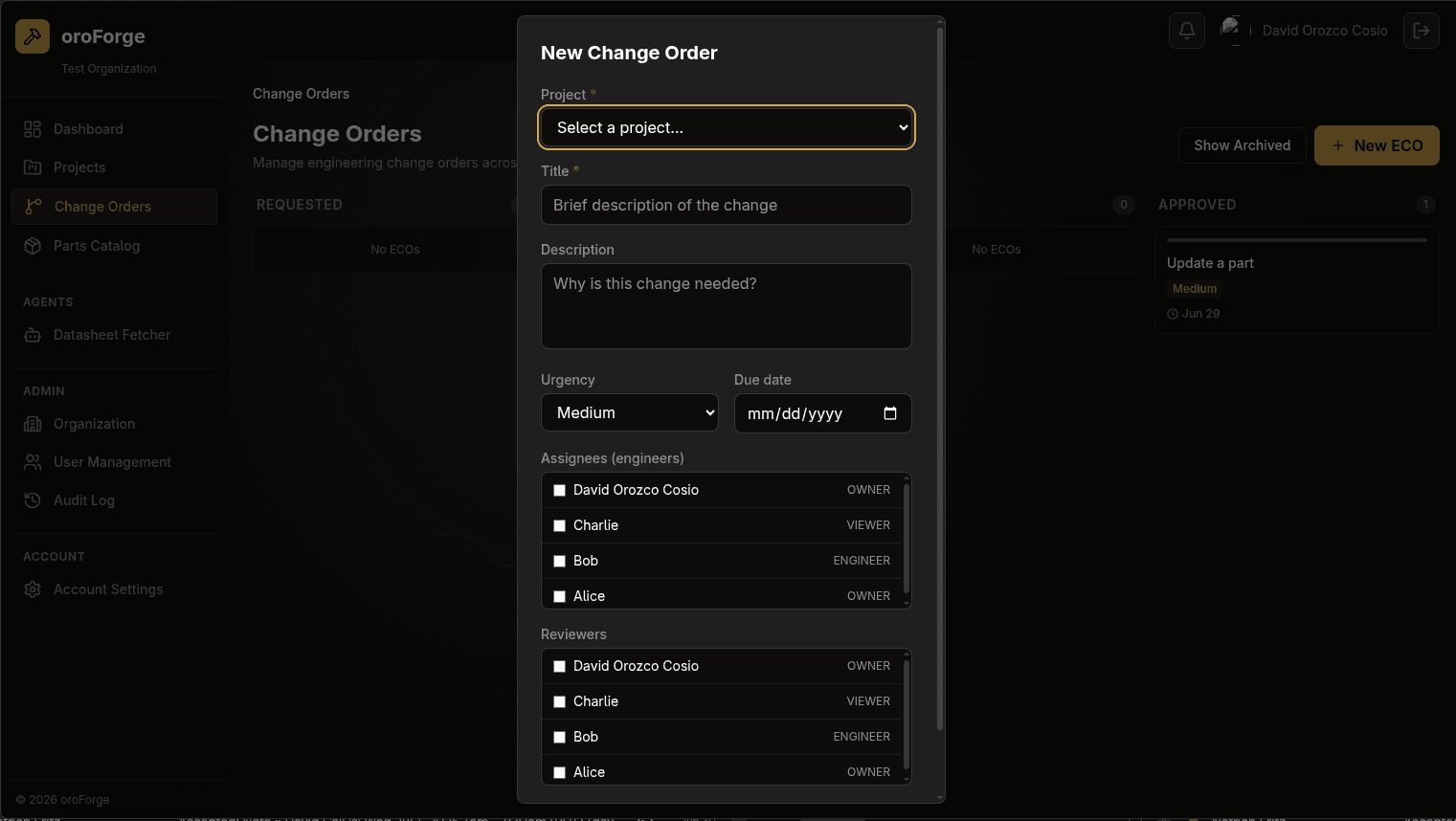Click the Jun 29 date on the card
Screen dimensions: 1456x821
(x=1200, y=314)
